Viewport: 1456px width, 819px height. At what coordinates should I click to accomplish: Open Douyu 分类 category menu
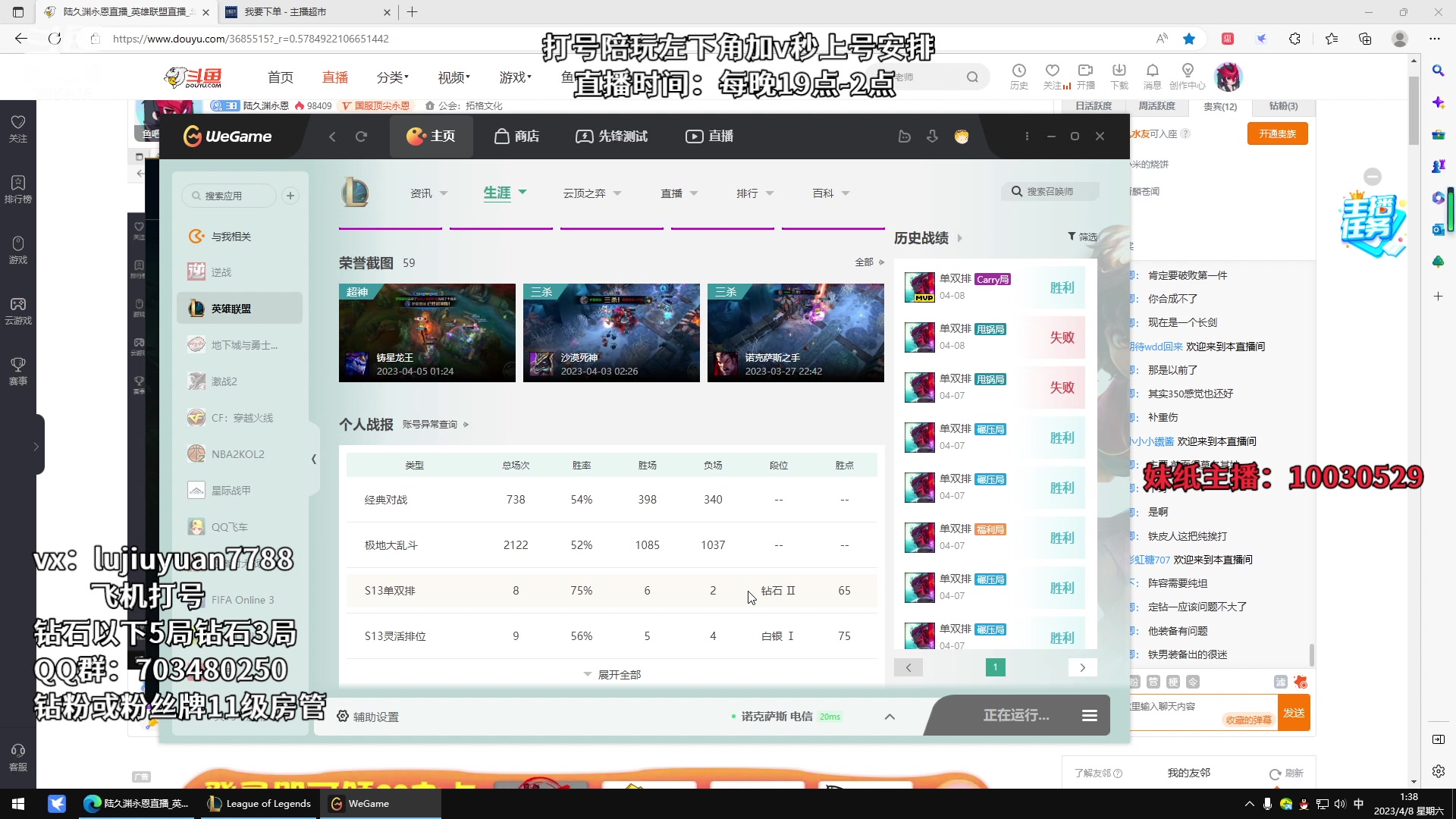point(392,77)
